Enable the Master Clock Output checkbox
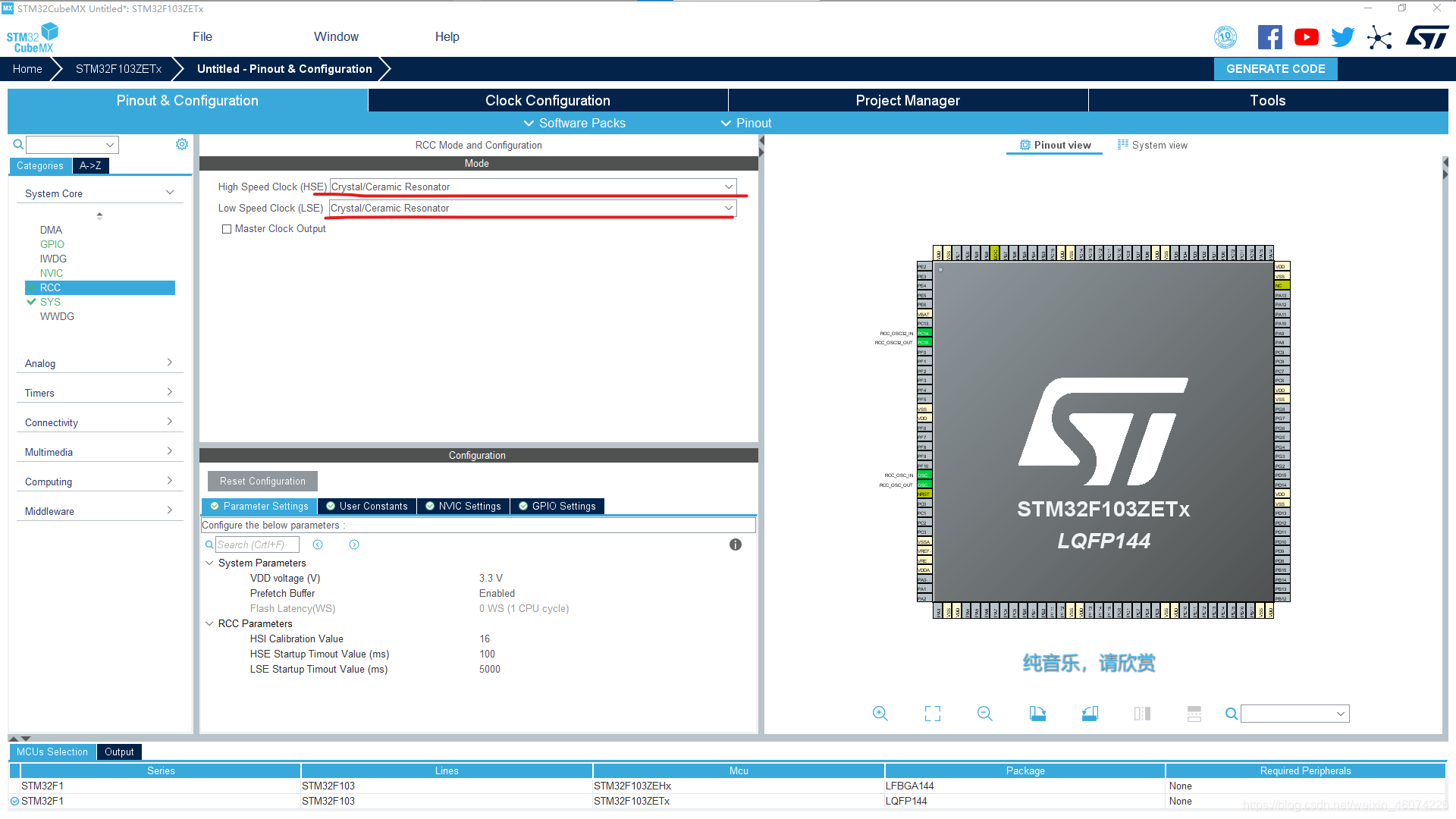The image size is (1456, 819). point(227,229)
